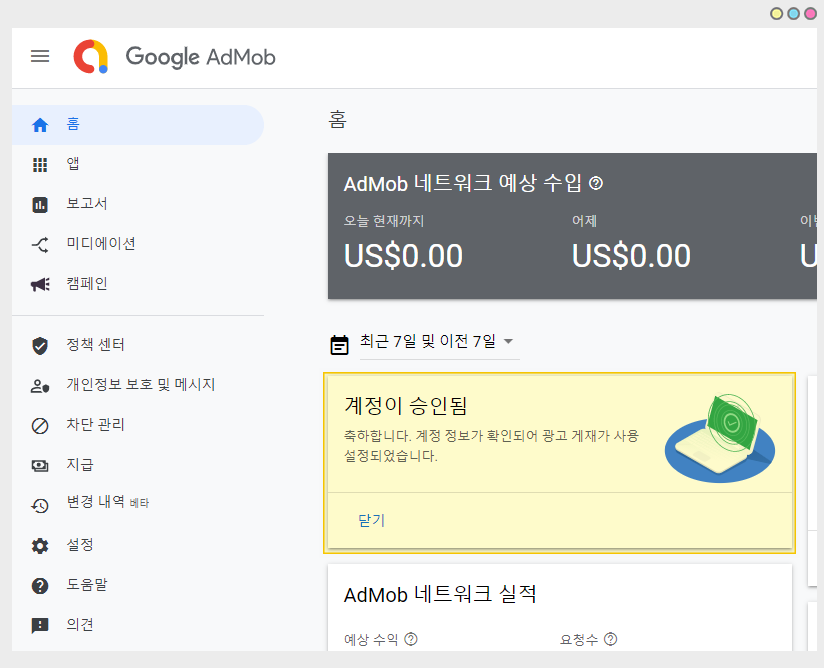Open 개인정보 보호 및 메시지 menu item
824x668 pixels.
(x=140, y=385)
